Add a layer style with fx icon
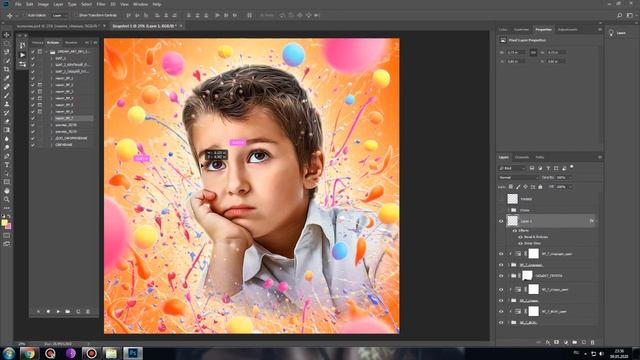 coord(547,342)
